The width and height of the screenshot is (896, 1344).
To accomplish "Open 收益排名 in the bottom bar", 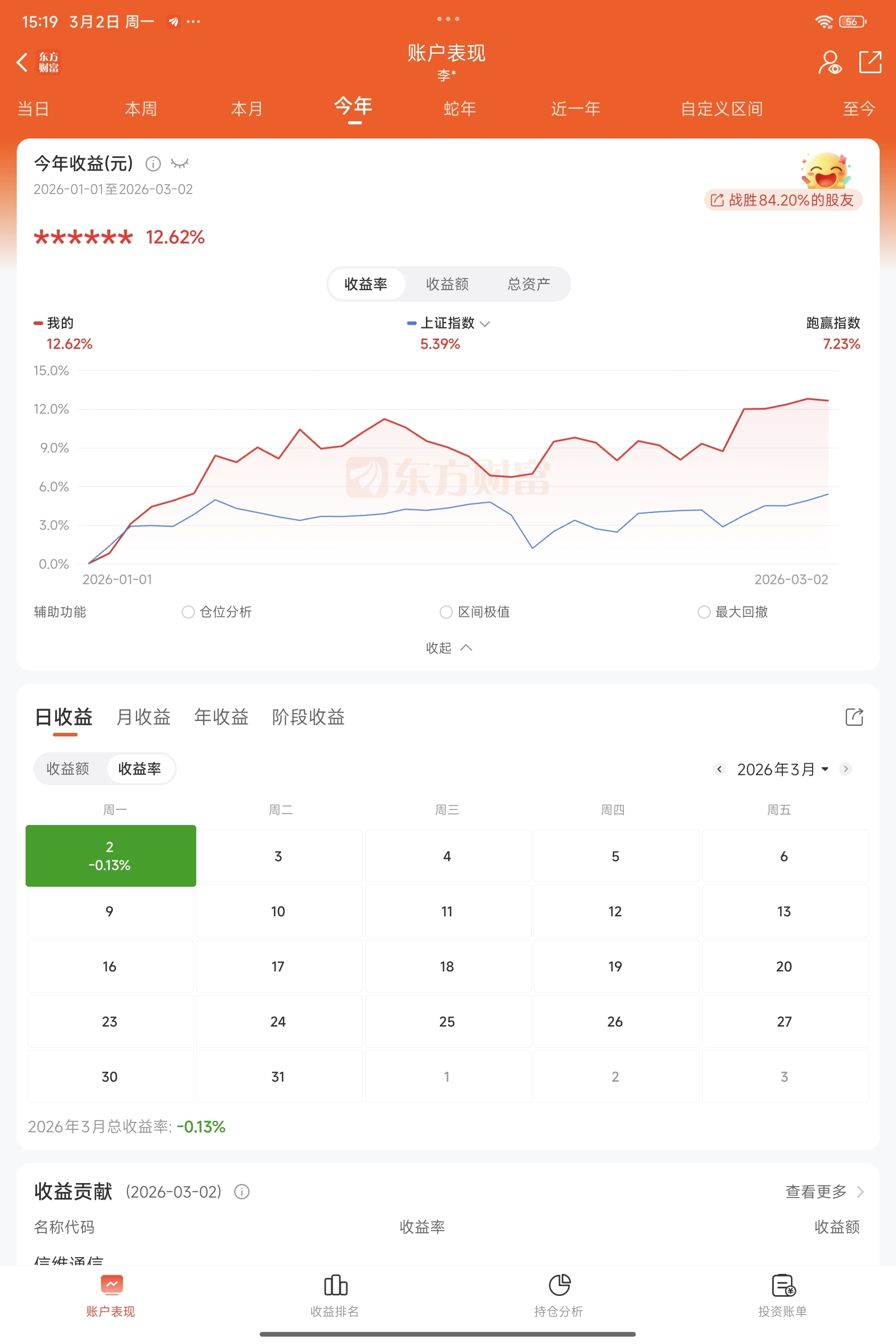I will (335, 1296).
